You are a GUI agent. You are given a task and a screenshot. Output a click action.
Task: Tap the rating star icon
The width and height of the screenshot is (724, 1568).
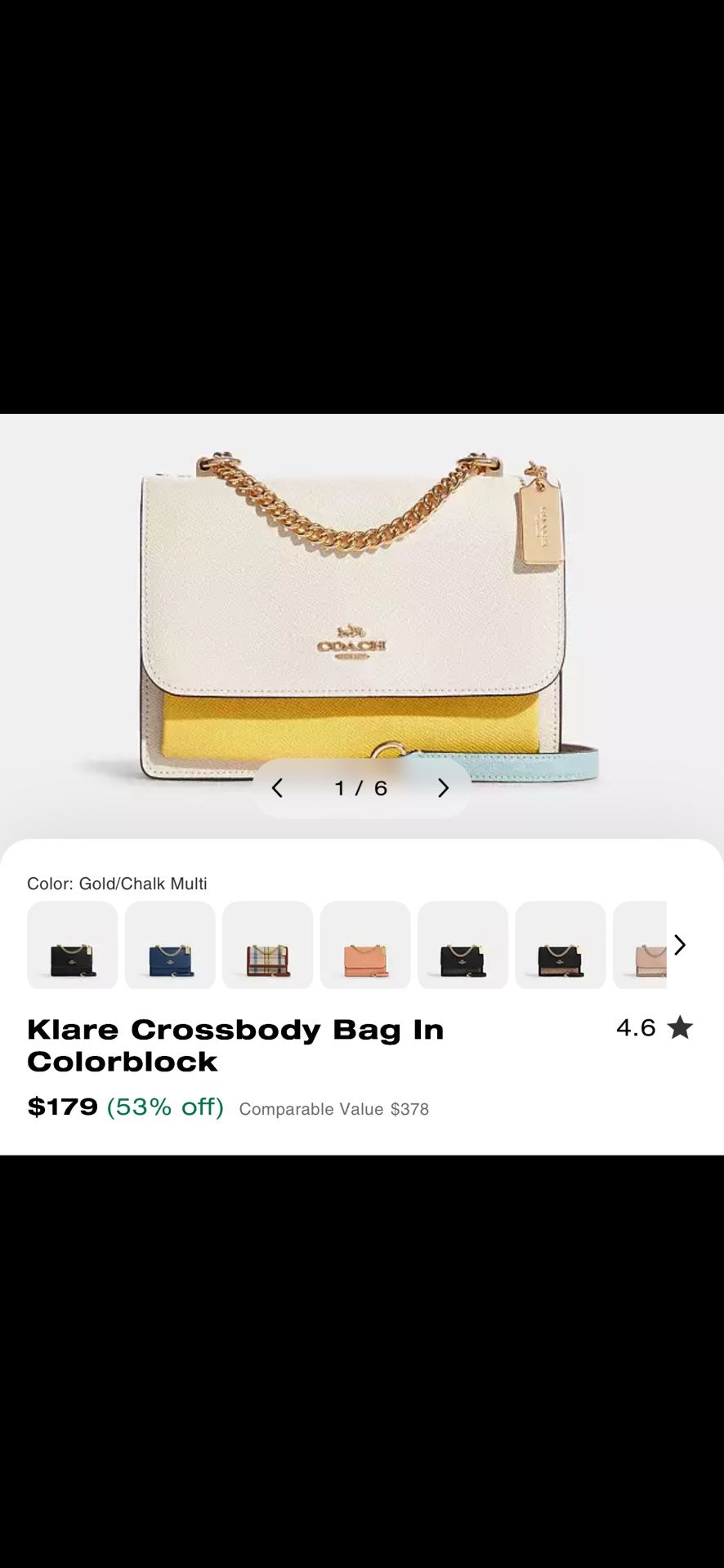click(x=680, y=1027)
